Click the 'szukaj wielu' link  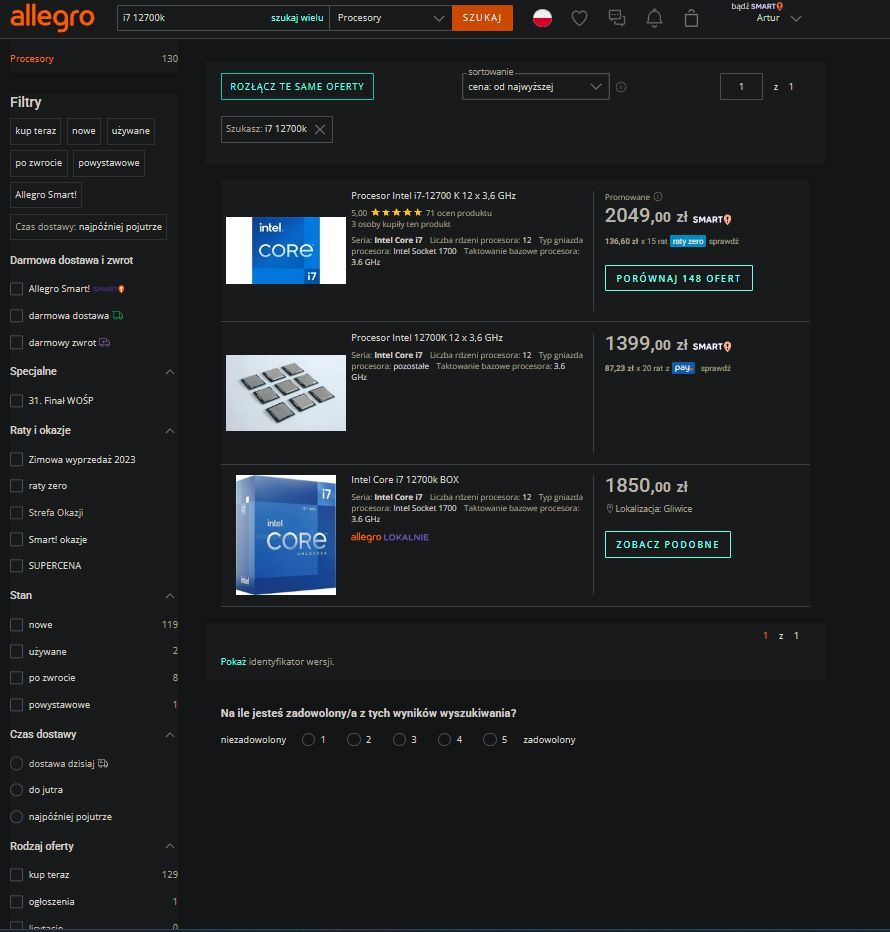(x=297, y=18)
